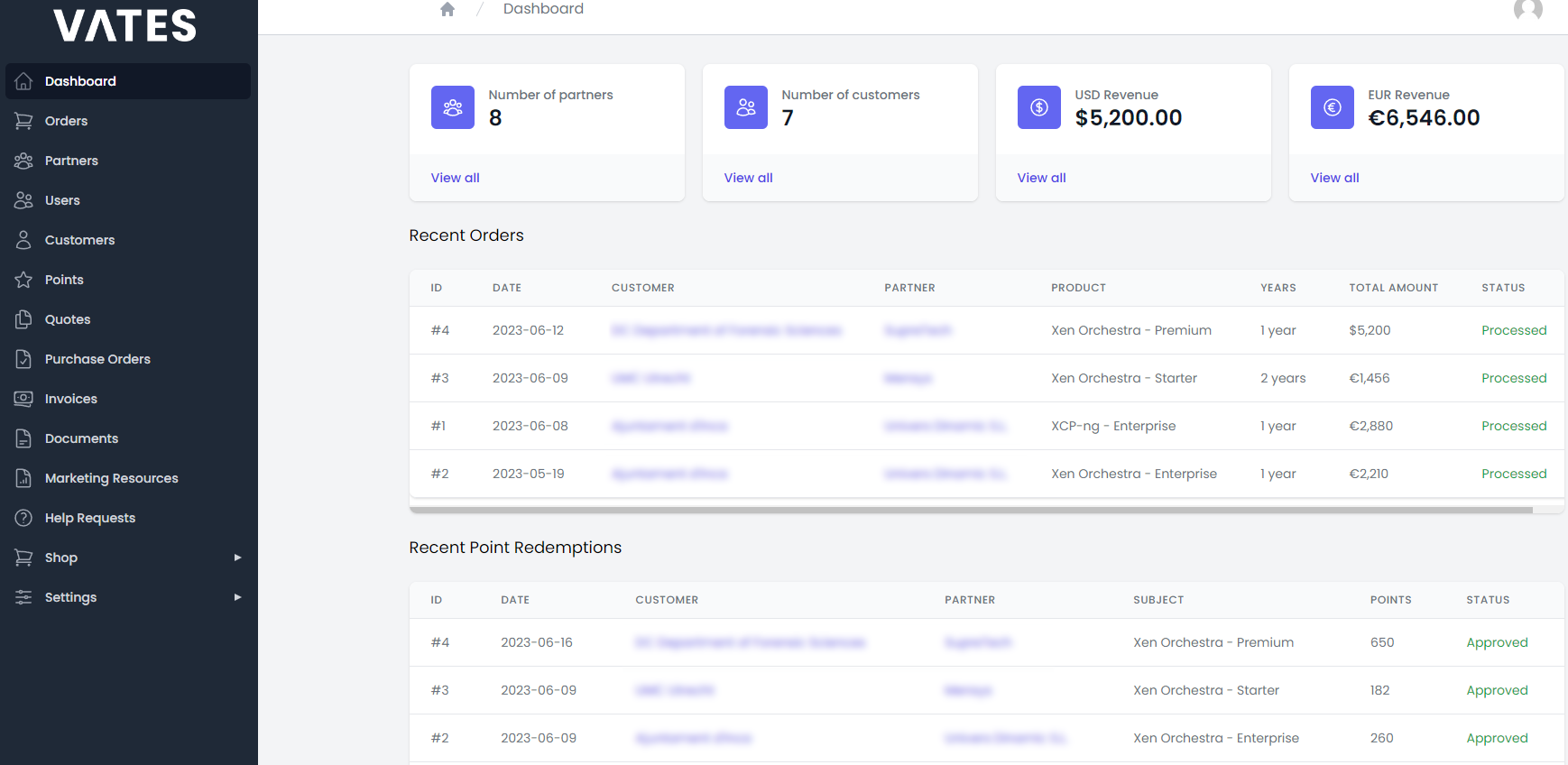
Task: Open the Orders menu item
Action: (128, 121)
